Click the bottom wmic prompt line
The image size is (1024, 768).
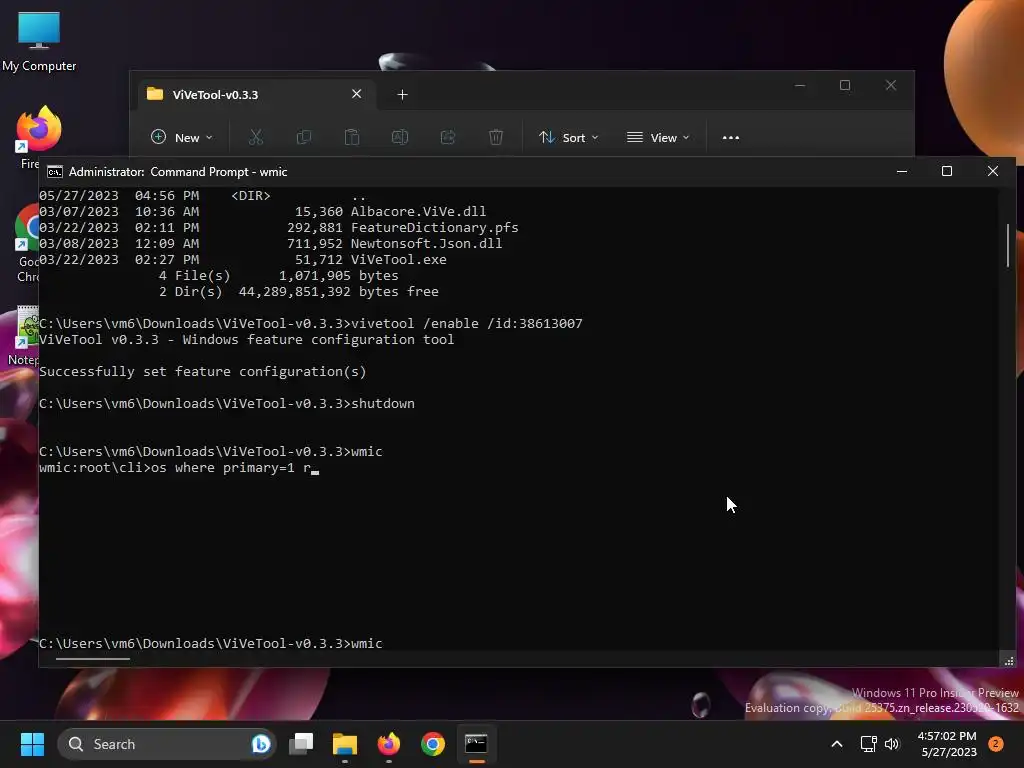[x=211, y=643]
